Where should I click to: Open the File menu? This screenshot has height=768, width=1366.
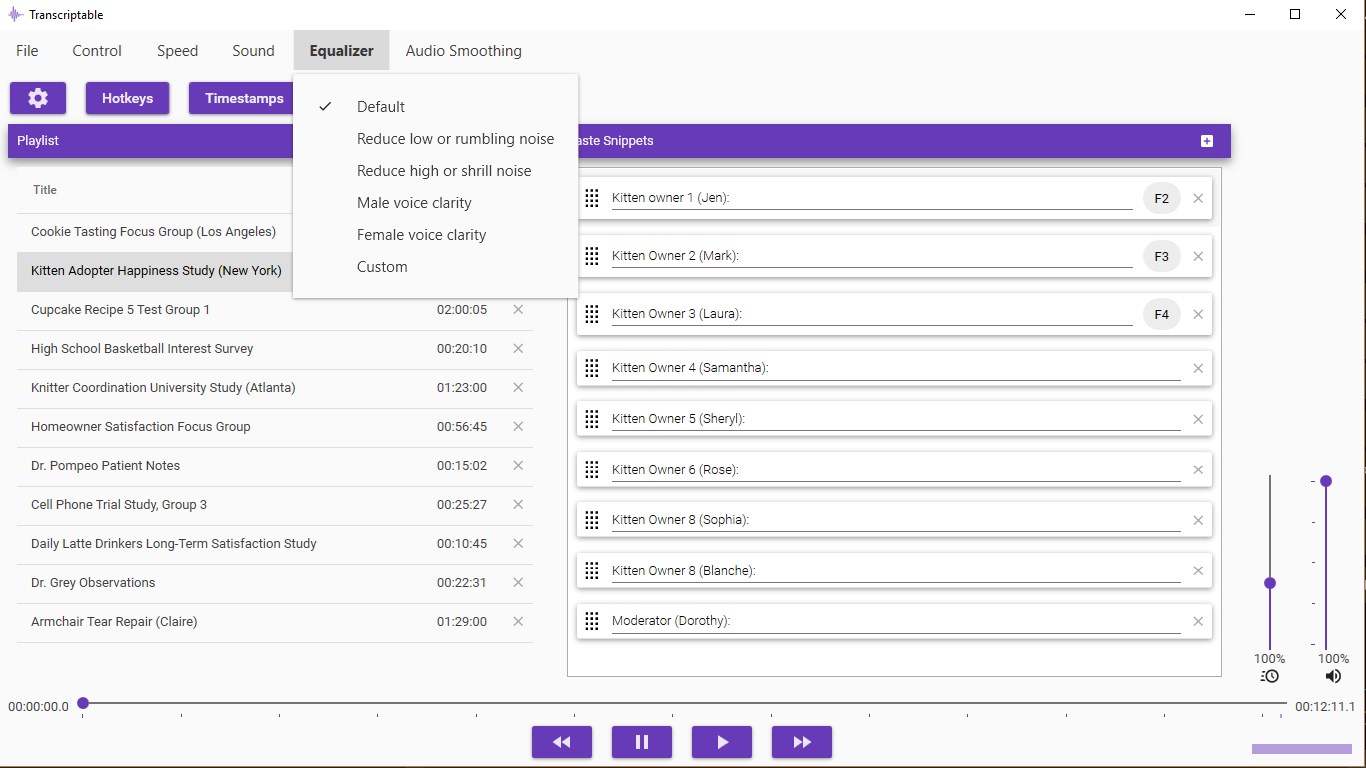pos(27,51)
